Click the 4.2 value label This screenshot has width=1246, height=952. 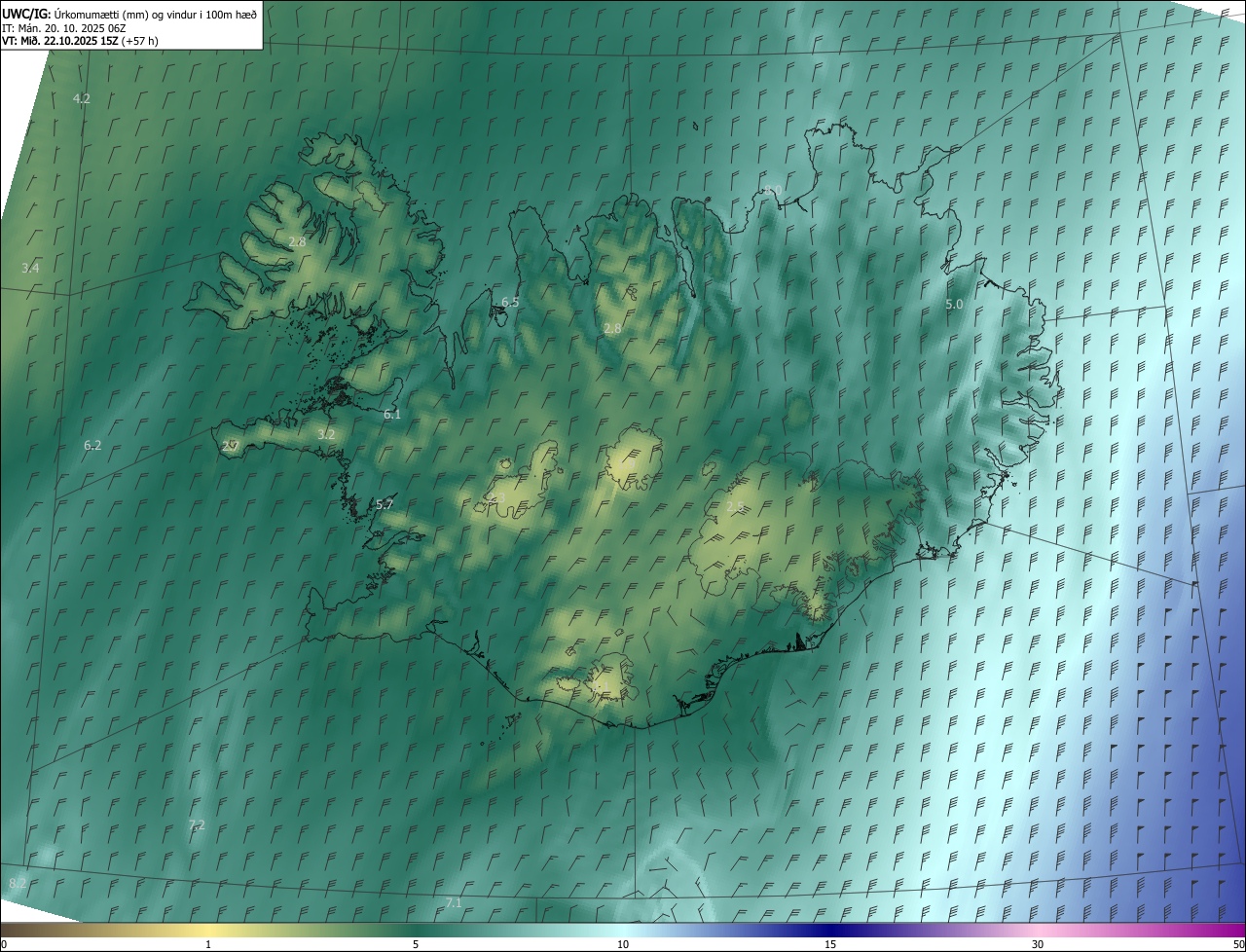coord(82,99)
